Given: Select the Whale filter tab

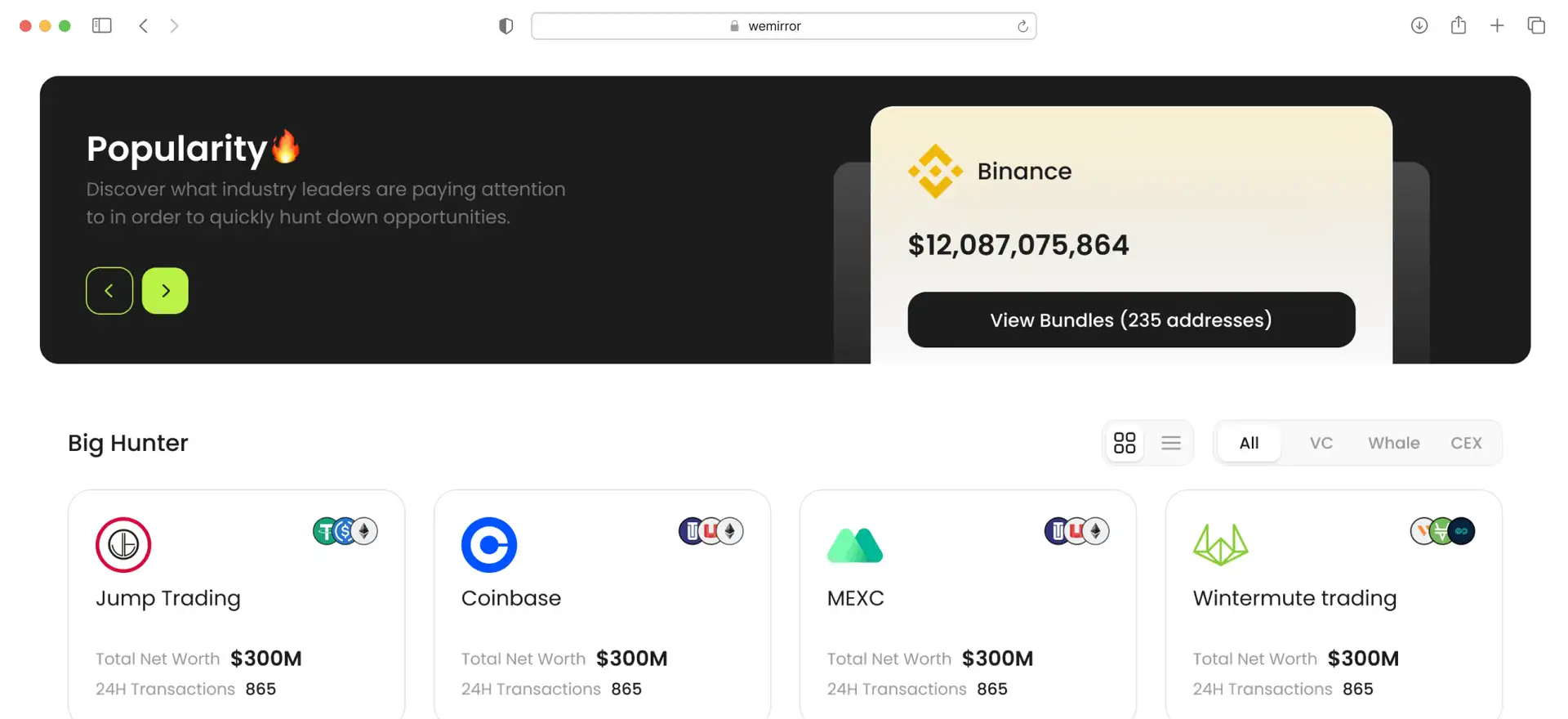Looking at the screenshot, I should pyautogui.click(x=1393, y=443).
